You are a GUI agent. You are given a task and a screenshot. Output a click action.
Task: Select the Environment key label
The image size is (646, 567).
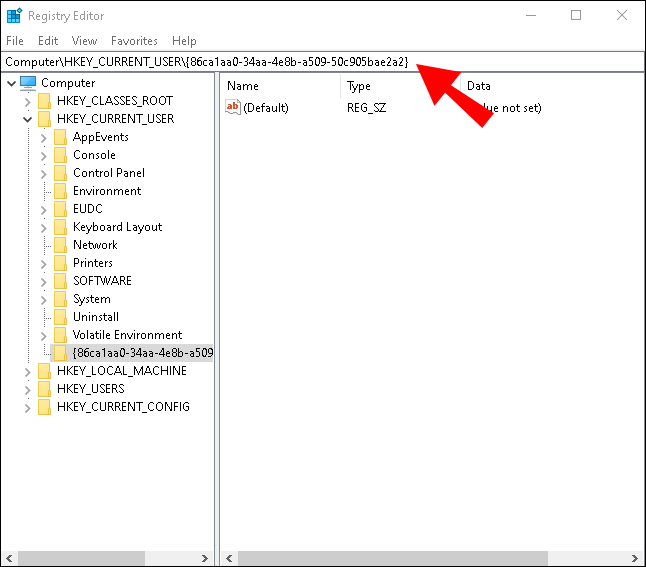click(107, 191)
